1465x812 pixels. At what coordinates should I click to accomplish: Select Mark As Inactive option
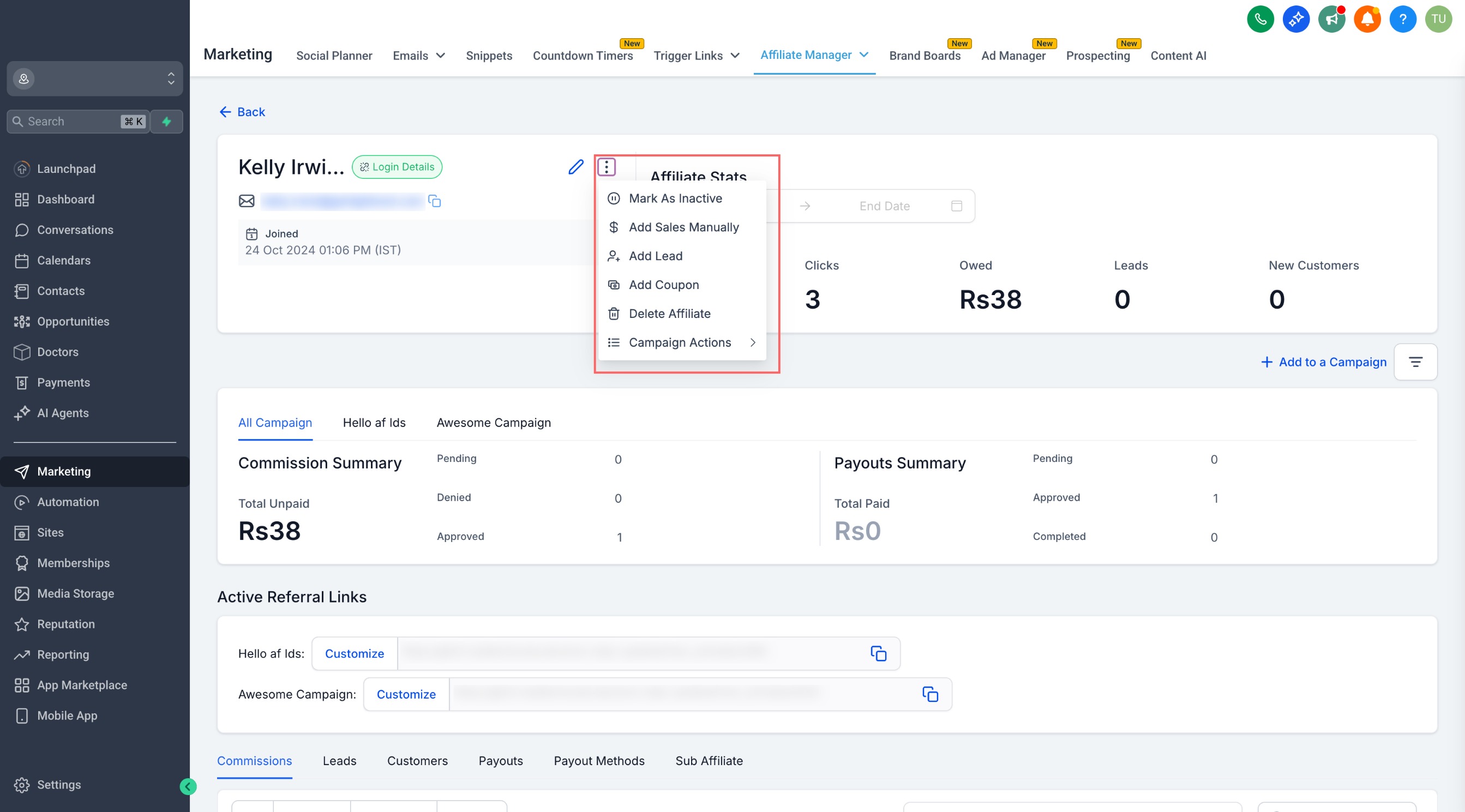coord(675,199)
